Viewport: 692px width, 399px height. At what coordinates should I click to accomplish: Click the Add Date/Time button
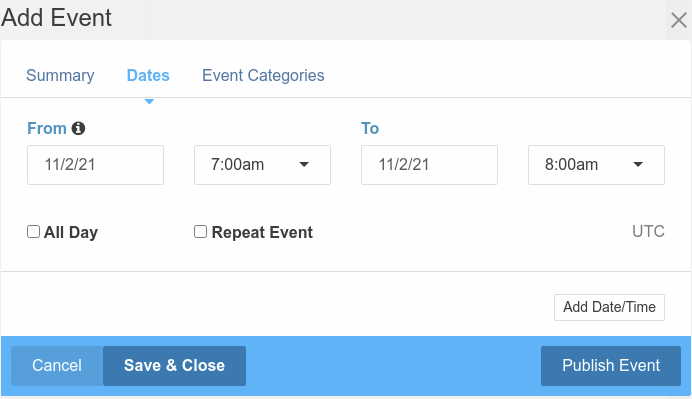[609, 307]
